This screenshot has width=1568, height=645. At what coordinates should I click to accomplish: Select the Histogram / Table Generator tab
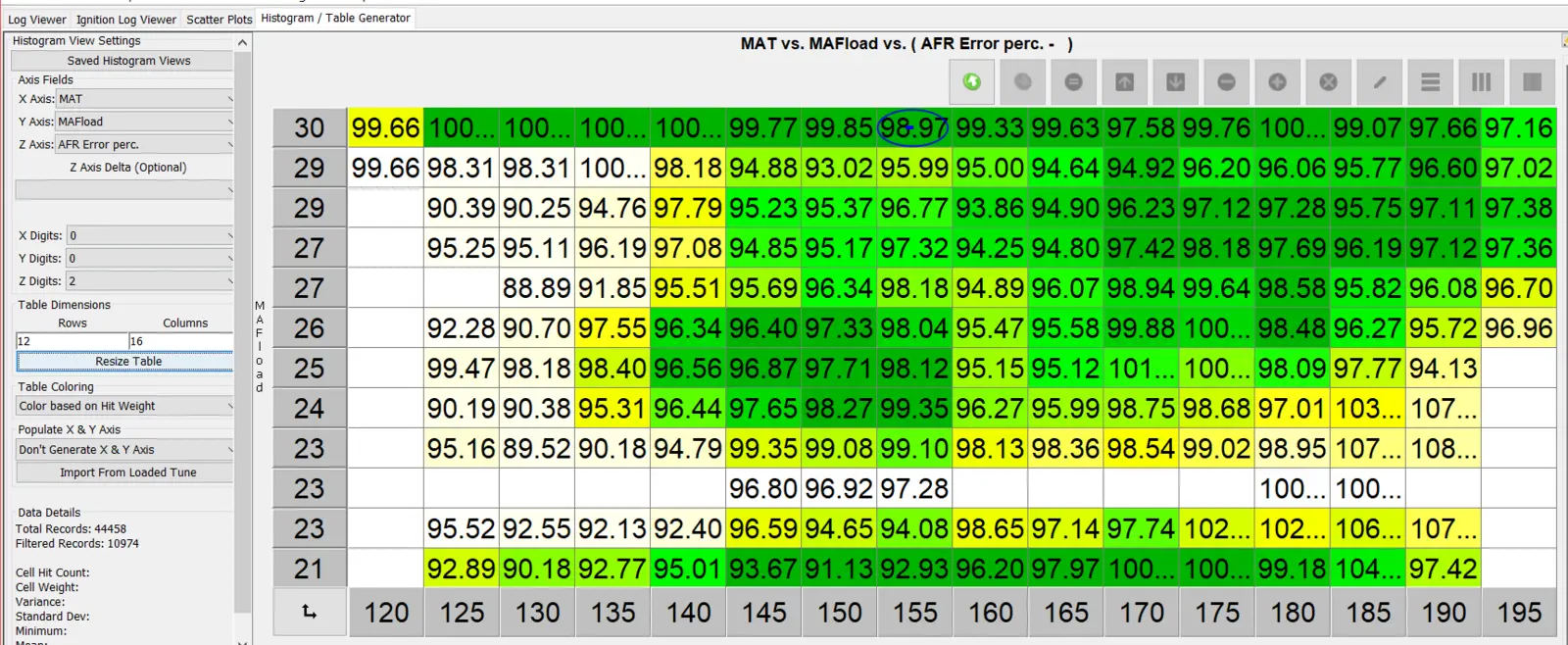coord(336,18)
